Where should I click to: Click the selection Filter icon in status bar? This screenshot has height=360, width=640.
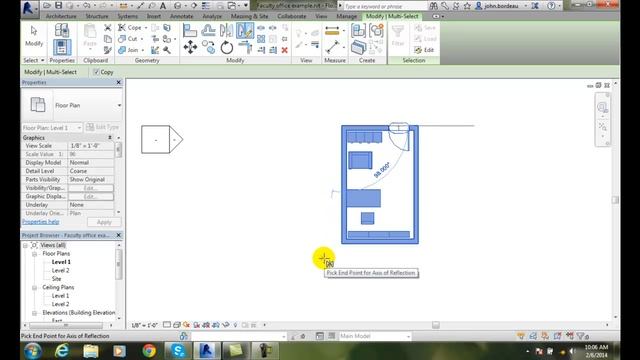pos(581,336)
